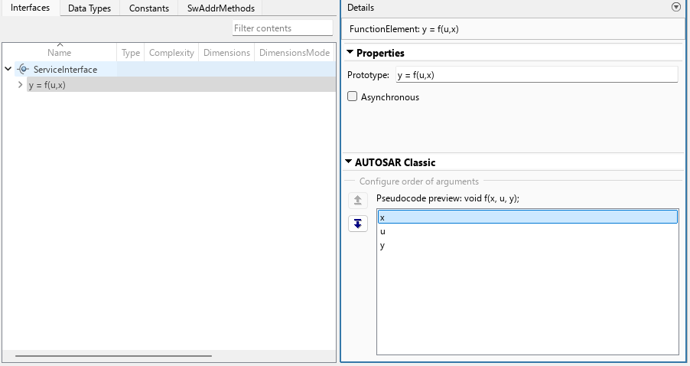Viewport: 690px width, 366px height.
Task: Click the Type column header
Action: pos(130,52)
